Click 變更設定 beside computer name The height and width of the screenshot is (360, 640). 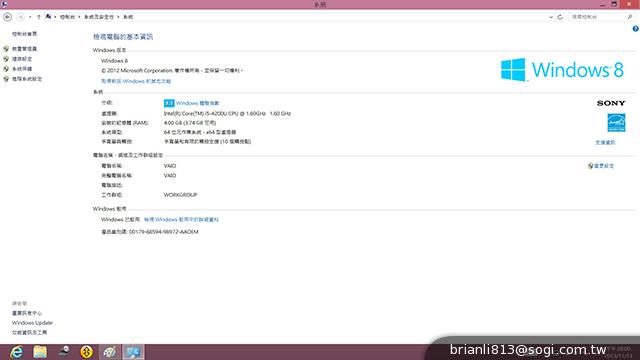pos(604,166)
